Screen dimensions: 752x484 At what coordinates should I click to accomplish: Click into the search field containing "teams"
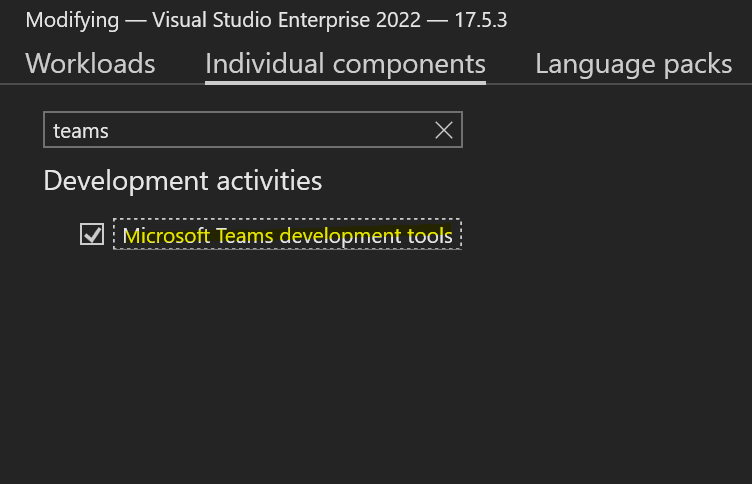pyautogui.click(x=240, y=130)
